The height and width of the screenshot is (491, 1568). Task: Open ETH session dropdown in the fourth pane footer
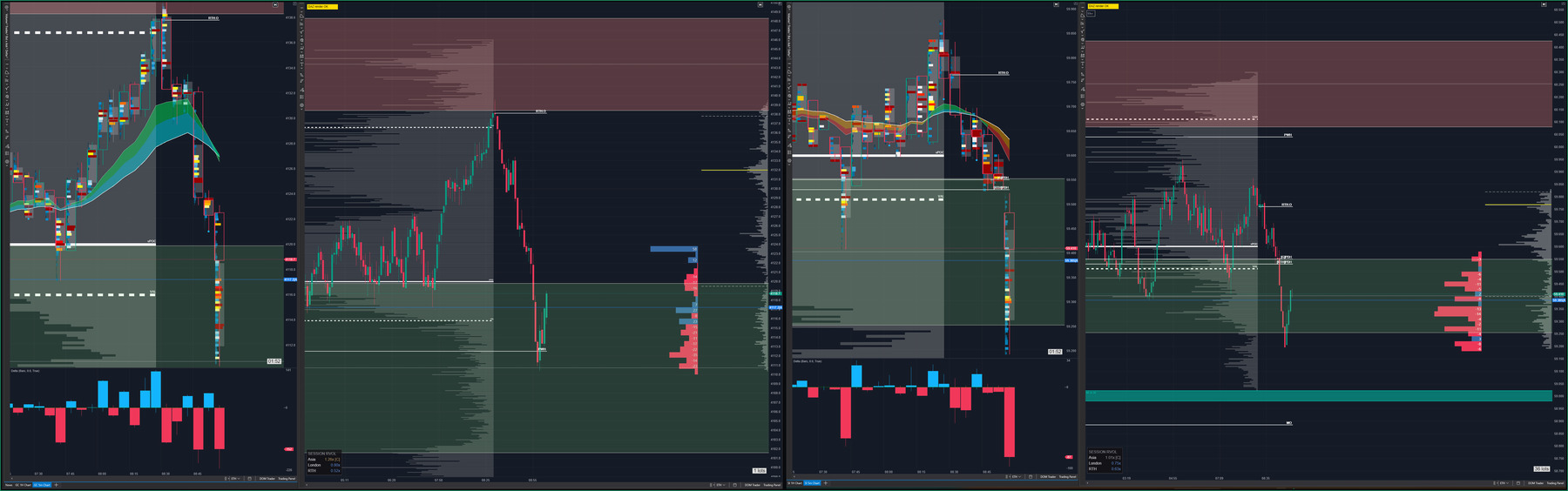(1504, 483)
